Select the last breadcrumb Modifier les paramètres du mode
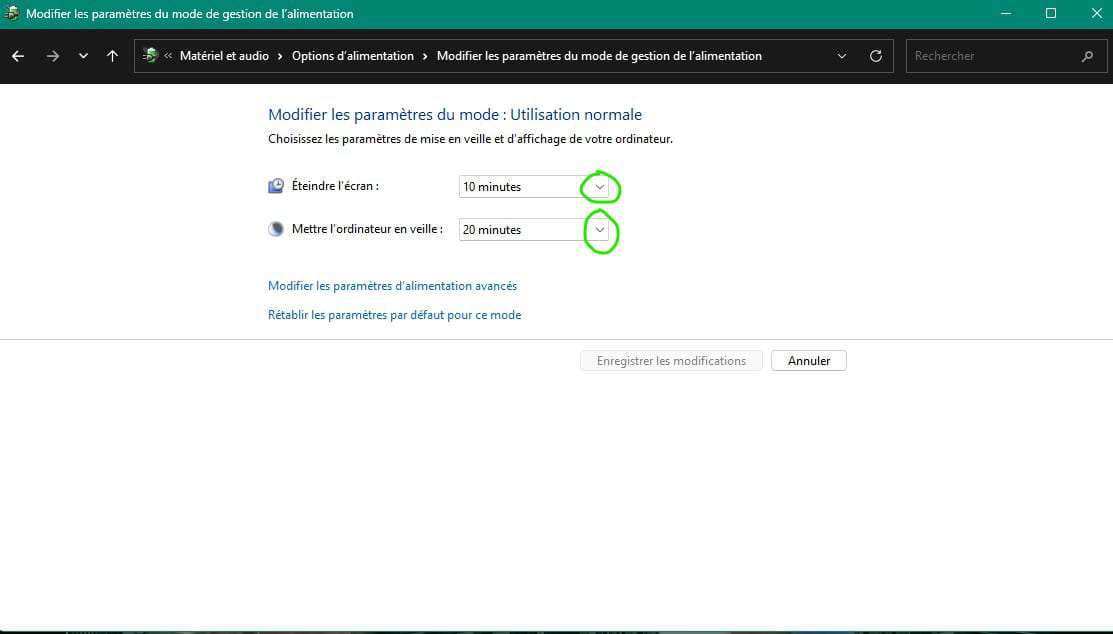The height and width of the screenshot is (634, 1113). coord(599,56)
